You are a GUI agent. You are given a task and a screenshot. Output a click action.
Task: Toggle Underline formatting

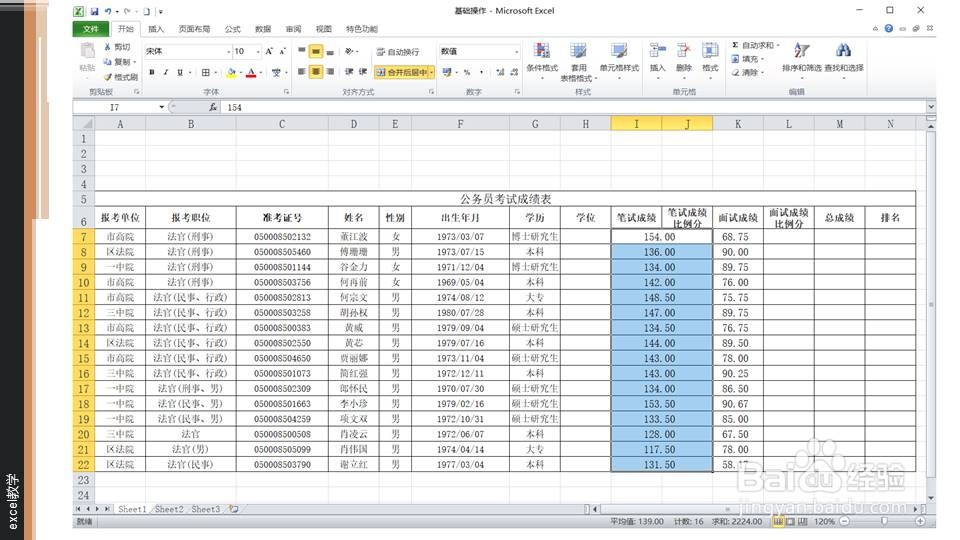pyautogui.click(x=180, y=72)
